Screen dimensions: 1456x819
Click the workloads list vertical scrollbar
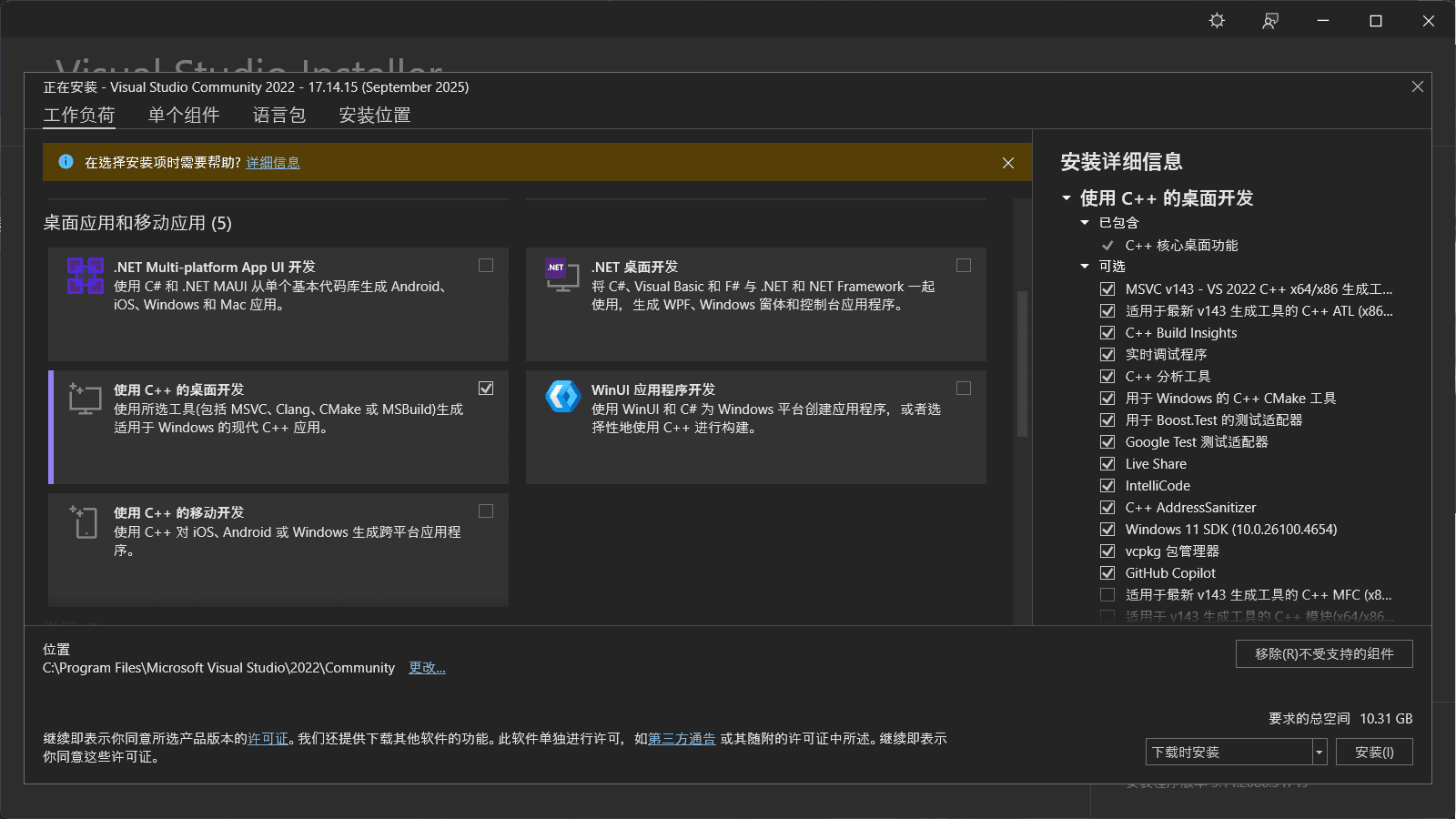(x=1022, y=364)
